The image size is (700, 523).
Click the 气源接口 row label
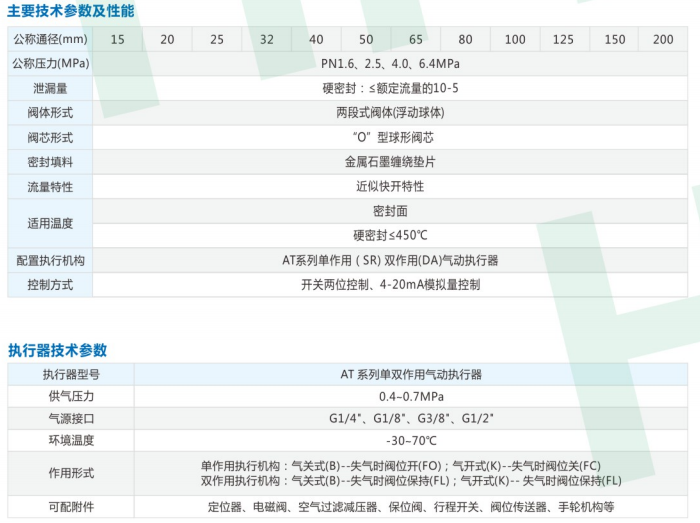click(x=70, y=418)
